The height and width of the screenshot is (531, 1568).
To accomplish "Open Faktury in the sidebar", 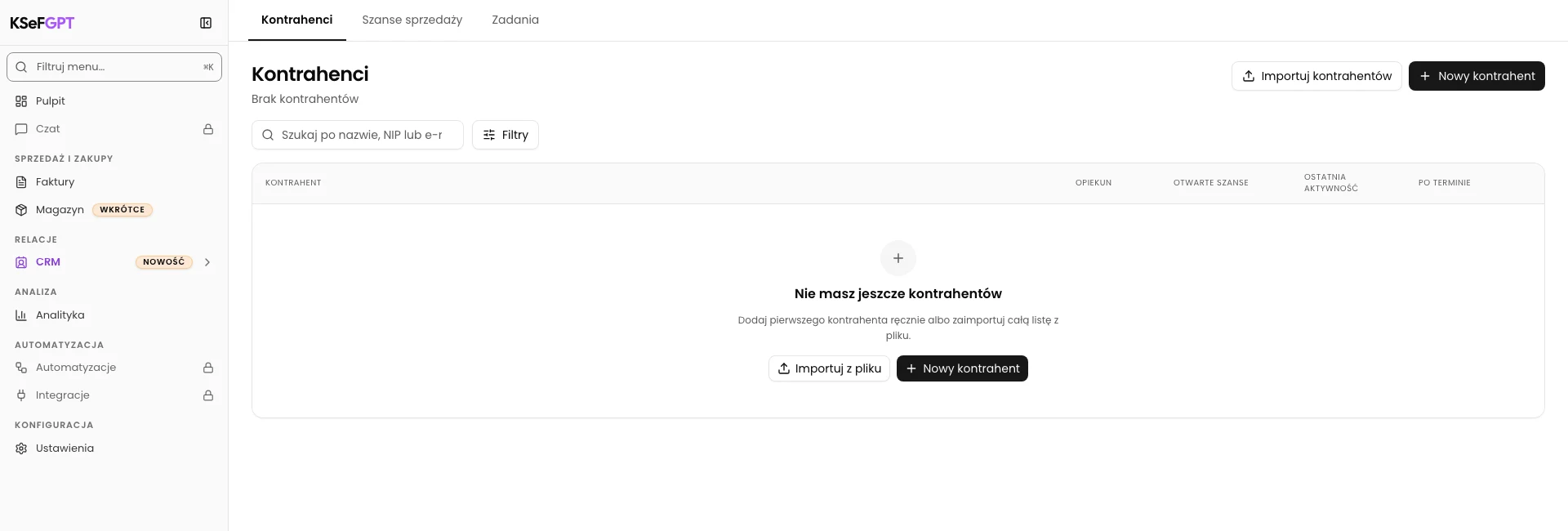I will (114, 182).
